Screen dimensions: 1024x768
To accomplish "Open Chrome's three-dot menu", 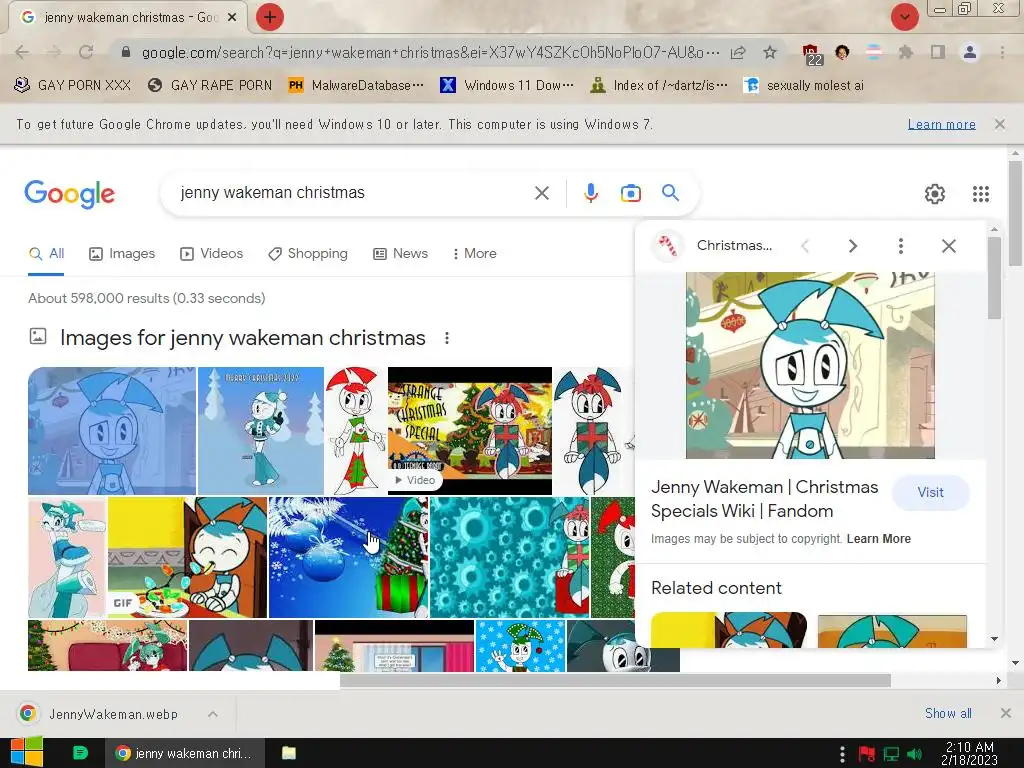I will 1002,52.
